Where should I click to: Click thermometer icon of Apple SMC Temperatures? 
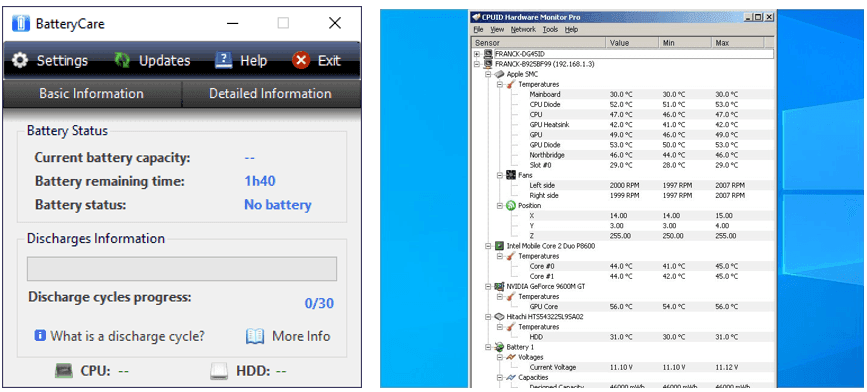point(510,84)
